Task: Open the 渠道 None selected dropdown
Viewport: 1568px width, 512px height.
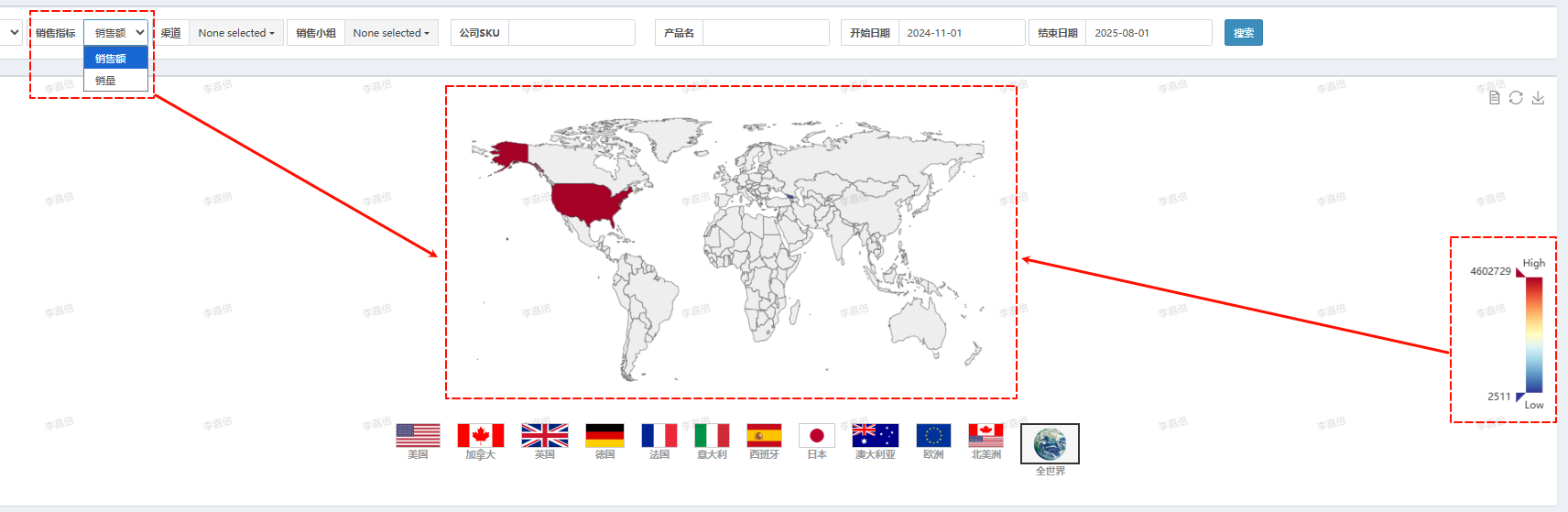Action: (x=236, y=33)
